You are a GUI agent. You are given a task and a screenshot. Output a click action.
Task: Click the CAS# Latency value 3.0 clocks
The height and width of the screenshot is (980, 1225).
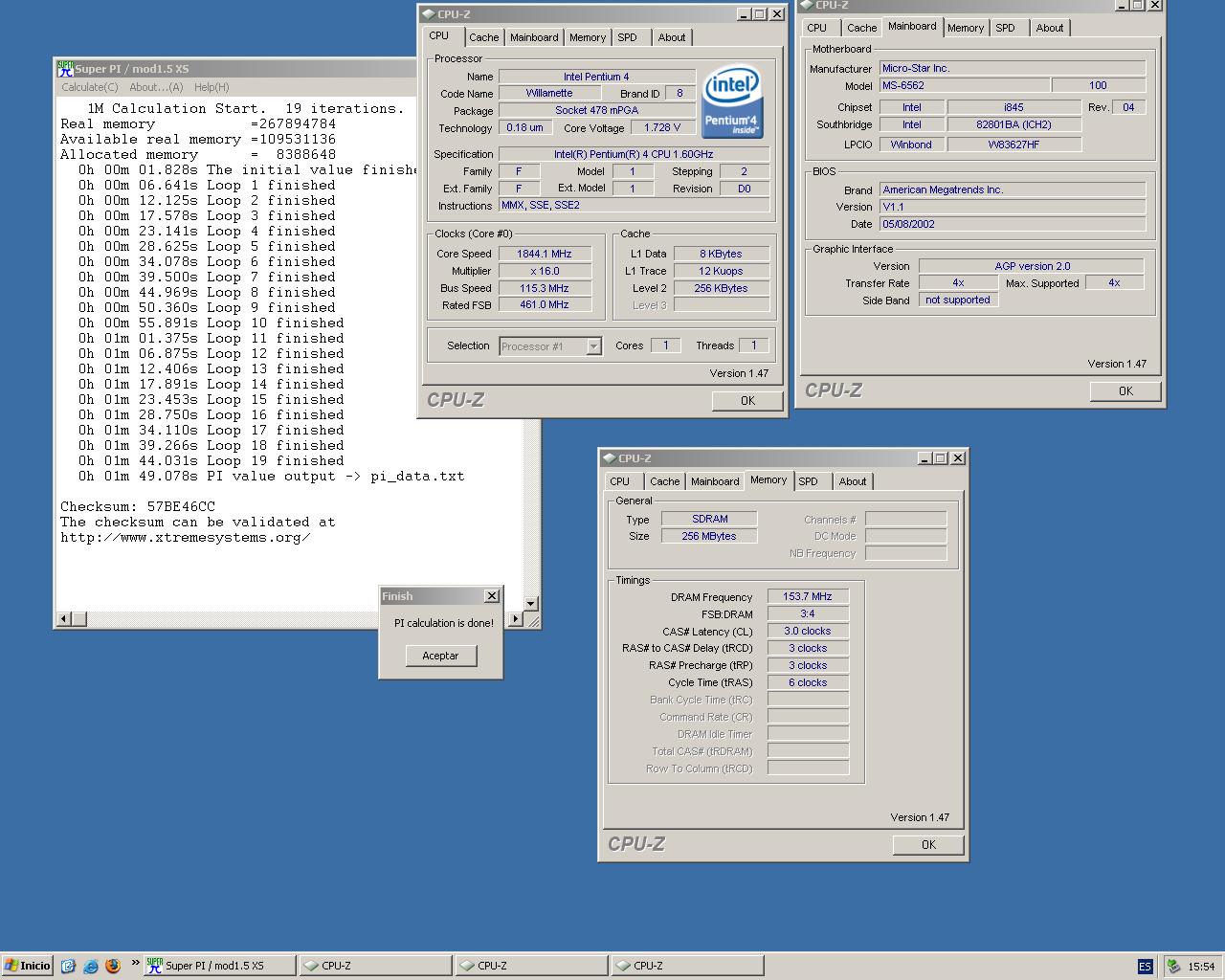pos(808,631)
